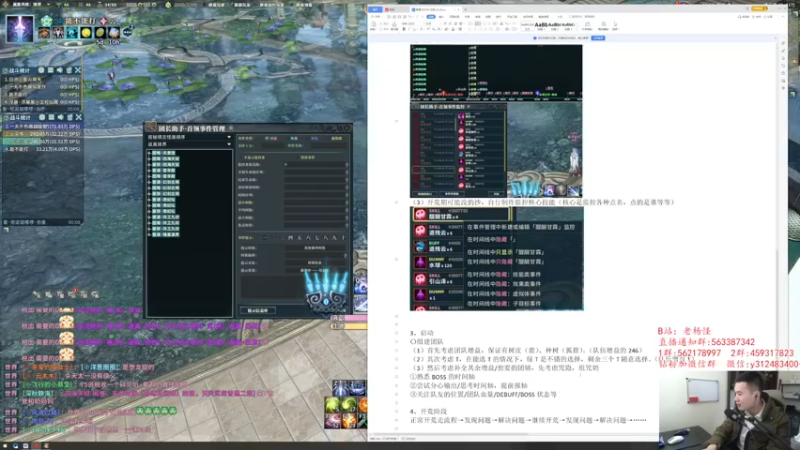Click the green coin icon in game top bar
Screen dimensions: 800x450
168,5
